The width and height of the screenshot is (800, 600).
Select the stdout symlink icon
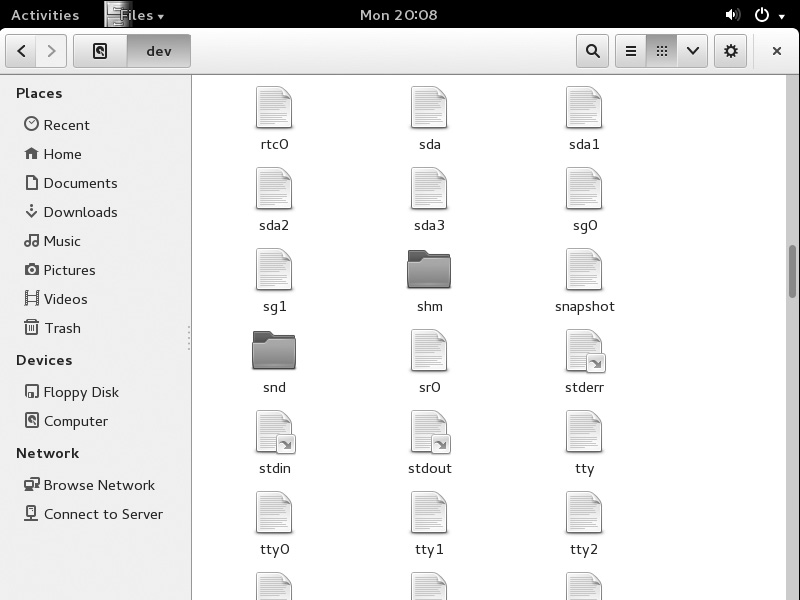pos(431,433)
